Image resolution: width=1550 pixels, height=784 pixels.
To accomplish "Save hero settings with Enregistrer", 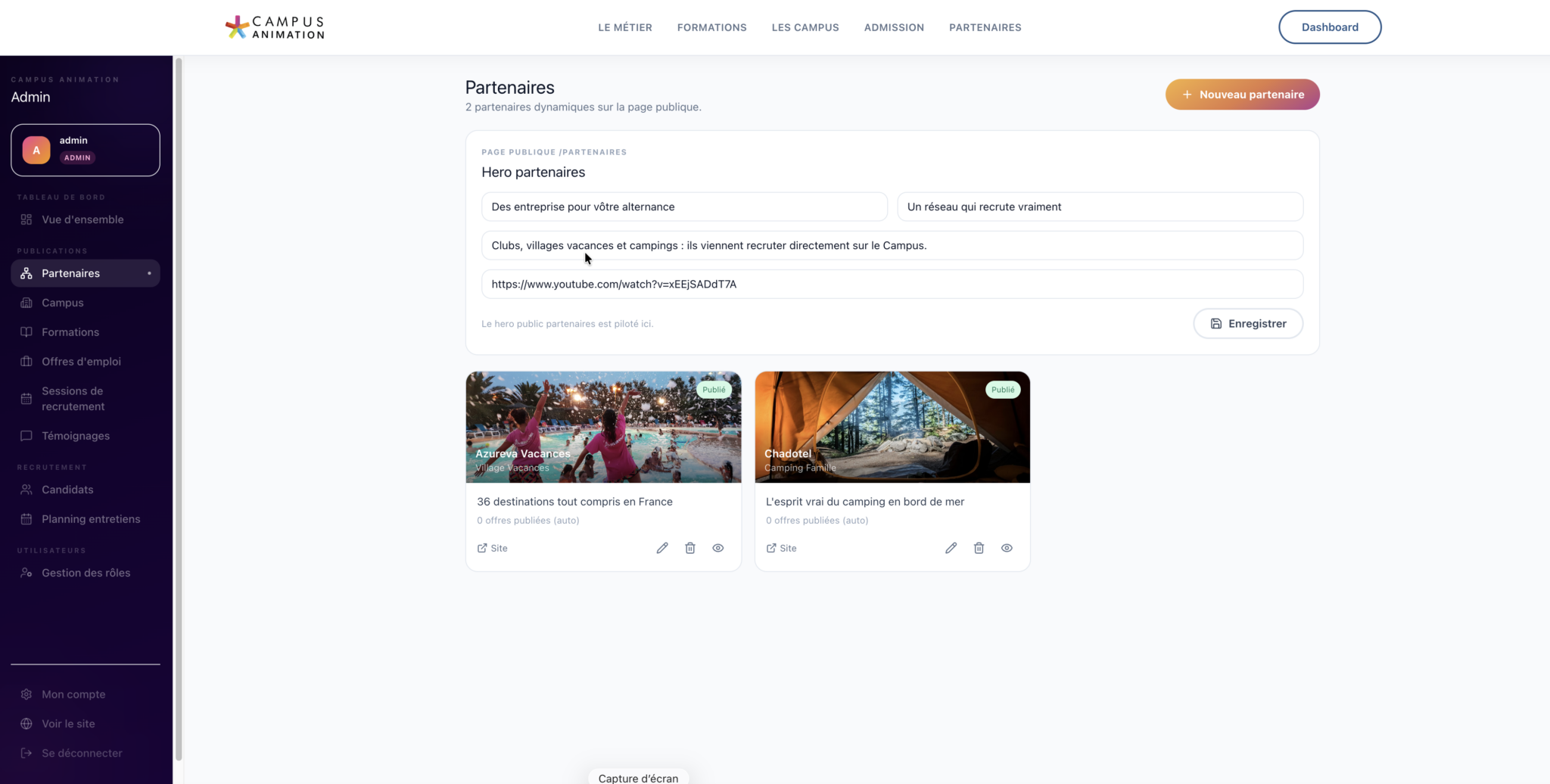I will tap(1247, 323).
